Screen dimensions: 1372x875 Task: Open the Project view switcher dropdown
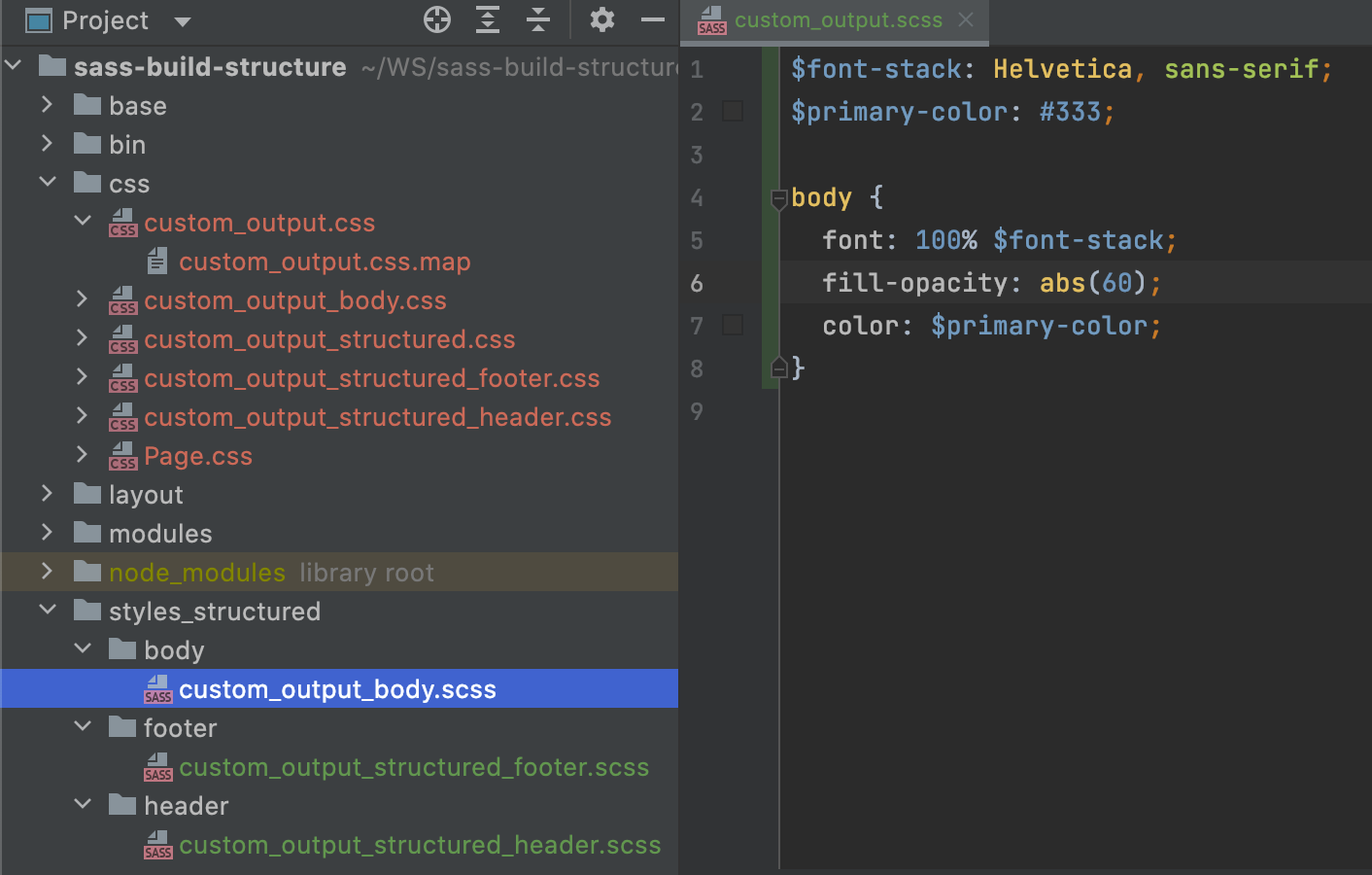tap(181, 20)
